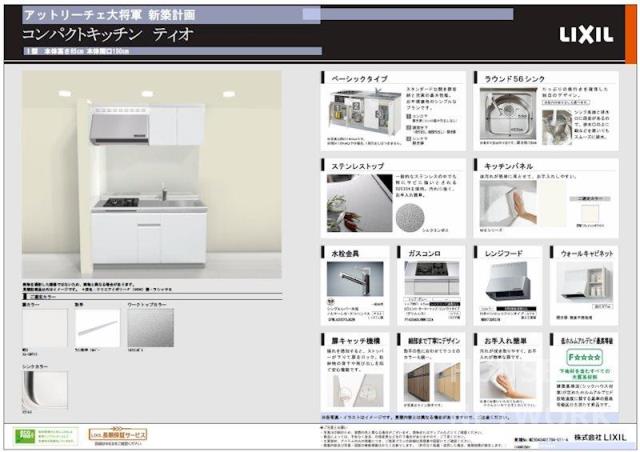Screen dimensions: 640x452
Task: Open the easy-cleaning cloth wiping photo
Action: click(x=508, y=380)
